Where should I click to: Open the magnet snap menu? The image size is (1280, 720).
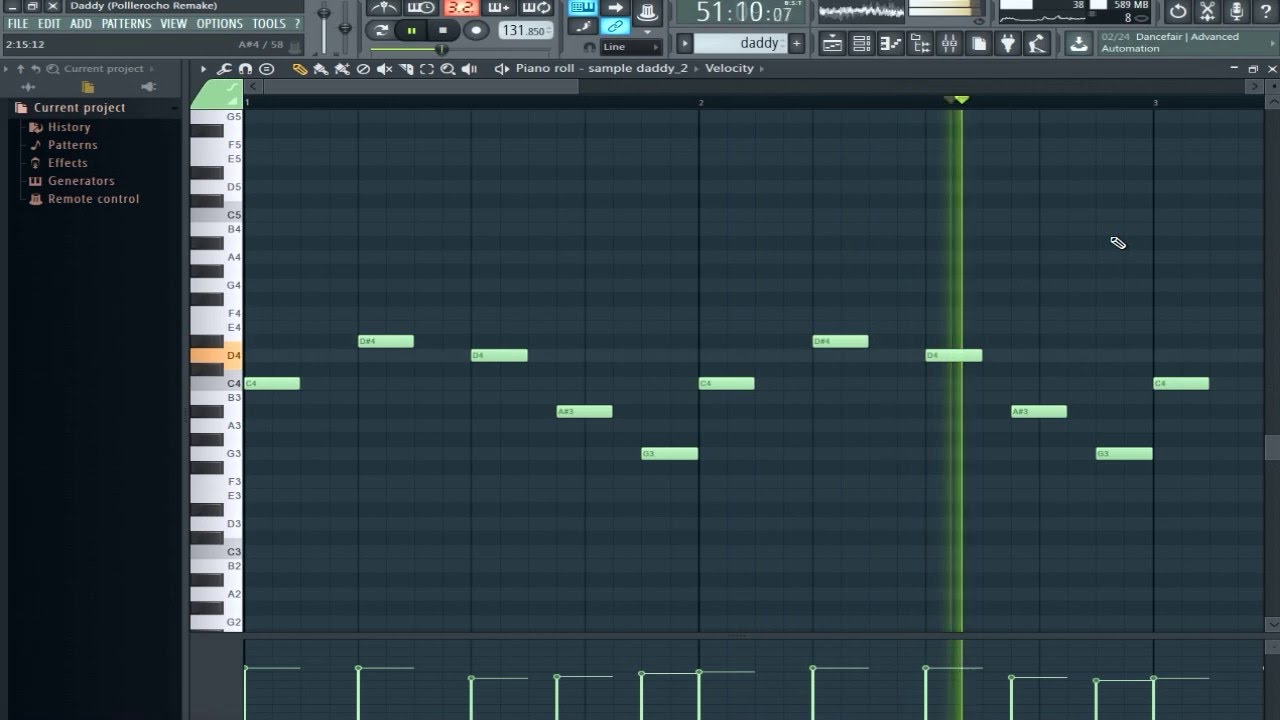(x=245, y=69)
